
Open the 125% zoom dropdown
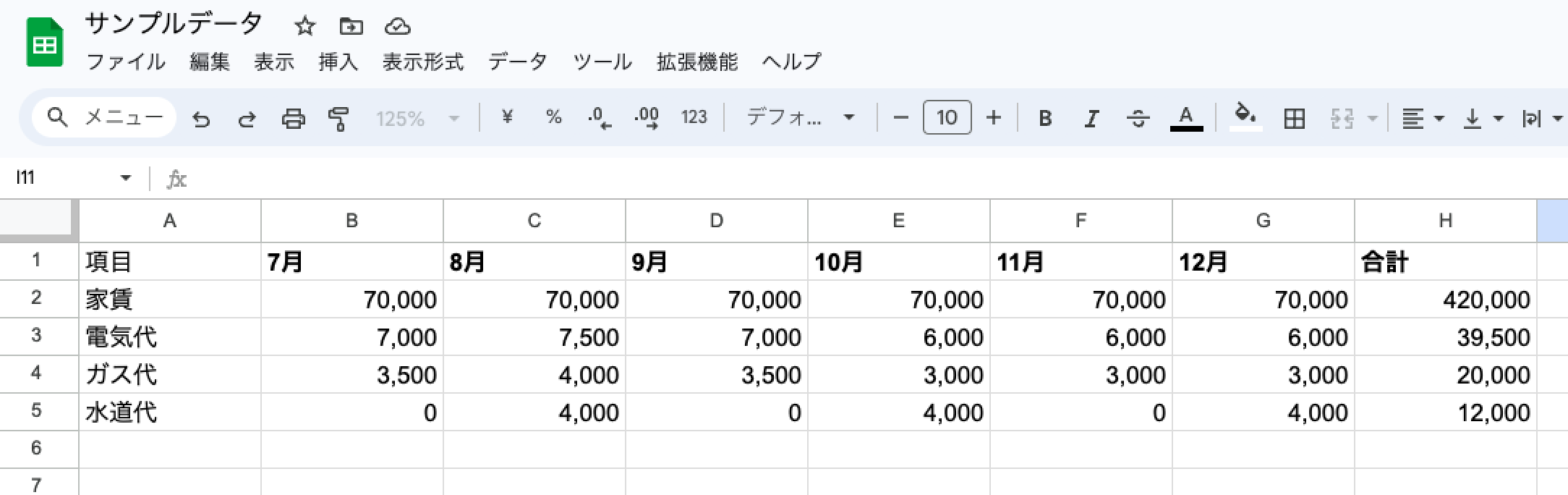point(417,118)
